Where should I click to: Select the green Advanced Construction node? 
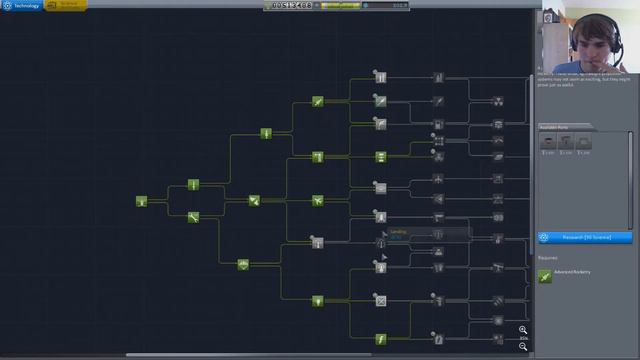tap(381, 157)
